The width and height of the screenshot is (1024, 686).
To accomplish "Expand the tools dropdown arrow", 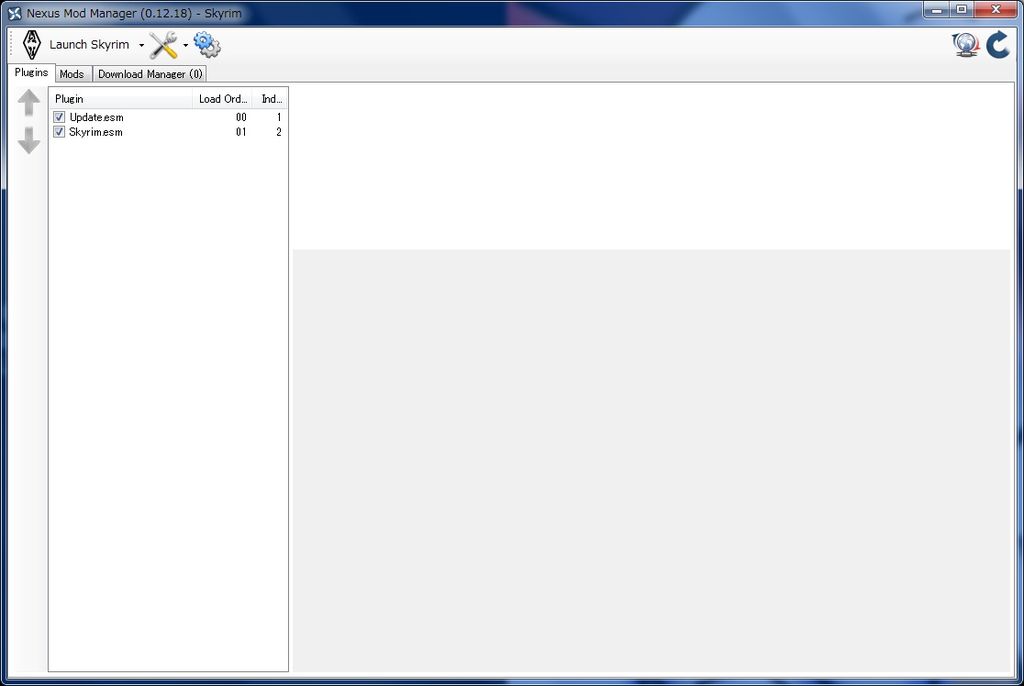I will click(x=185, y=45).
